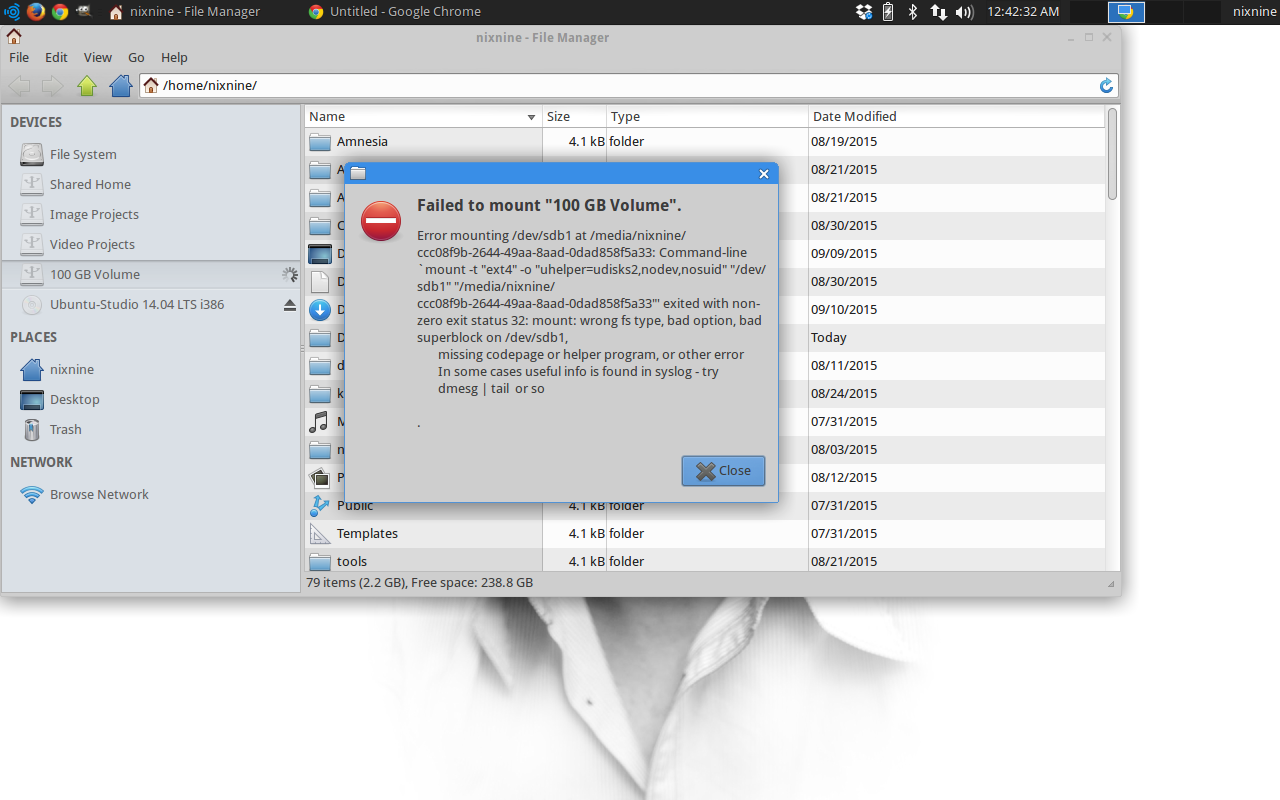The image size is (1280, 800).
Task: Sort files by Name column header
Action: click(x=423, y=117)
